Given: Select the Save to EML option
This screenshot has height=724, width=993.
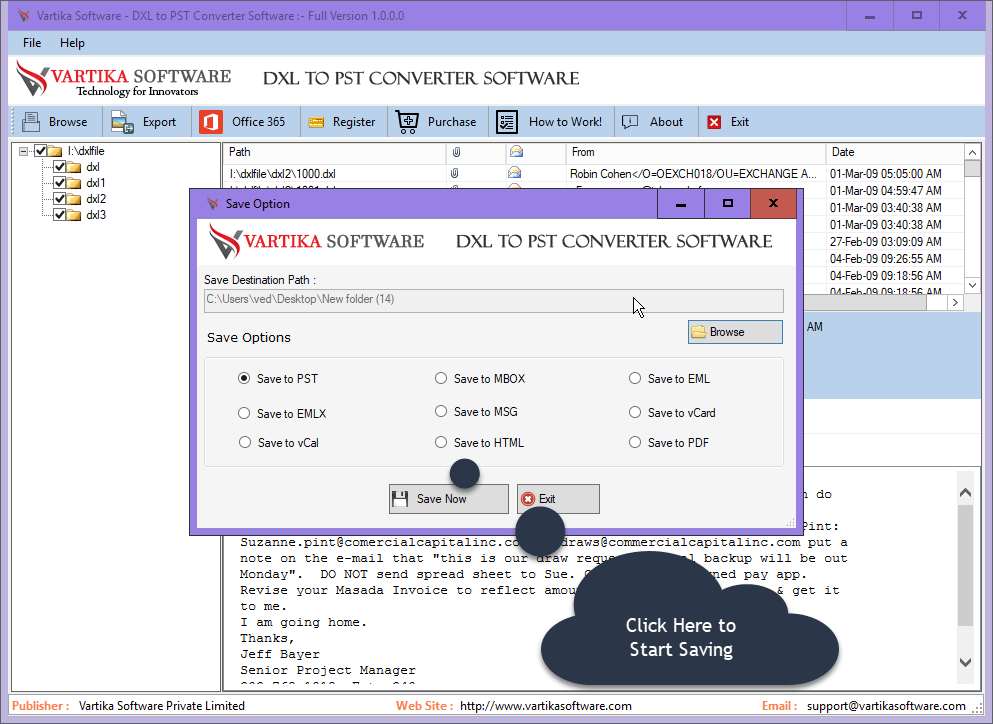Looking at the screenshot, I should pyautogui.click(x=635, y=378).
